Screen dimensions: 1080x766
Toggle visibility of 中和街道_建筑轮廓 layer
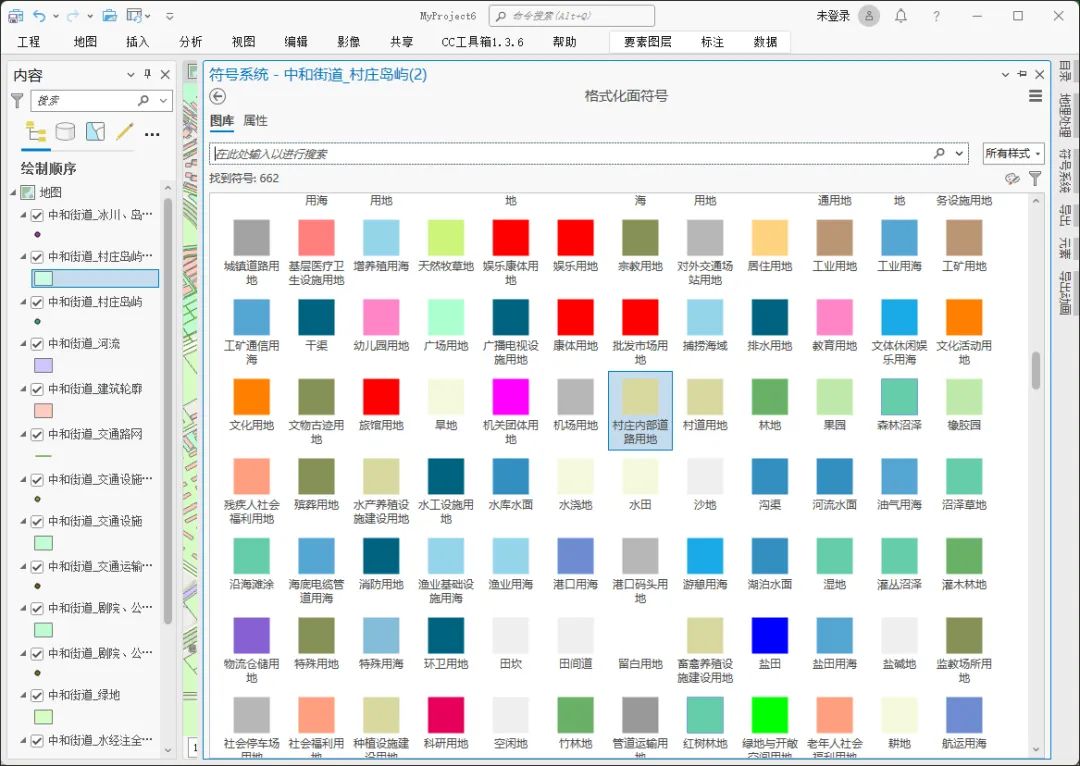37,389
